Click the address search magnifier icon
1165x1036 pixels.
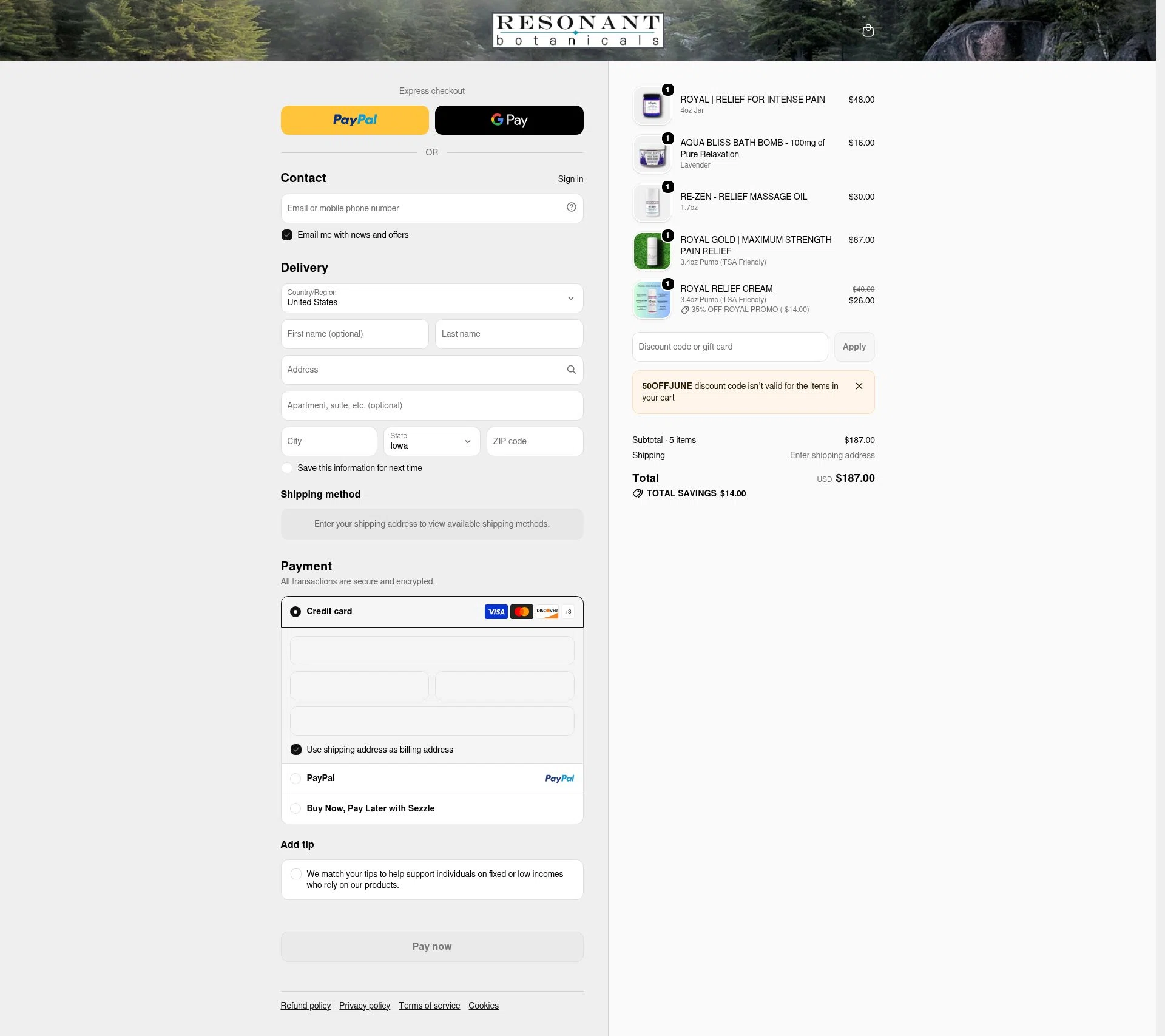[x=571, y=370]
